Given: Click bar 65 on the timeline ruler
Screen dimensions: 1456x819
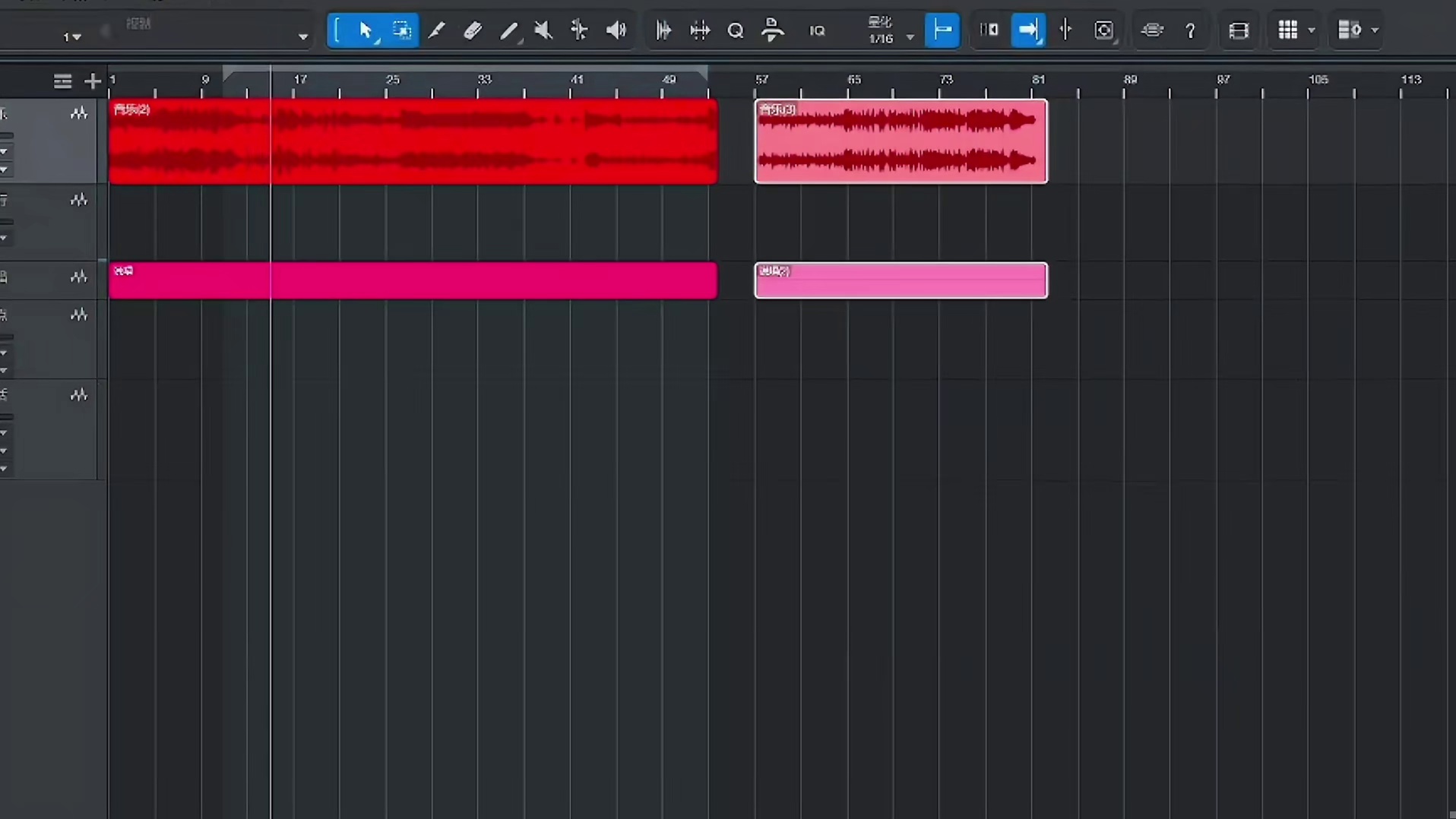Looking at the screenshot, I should 854,81.
